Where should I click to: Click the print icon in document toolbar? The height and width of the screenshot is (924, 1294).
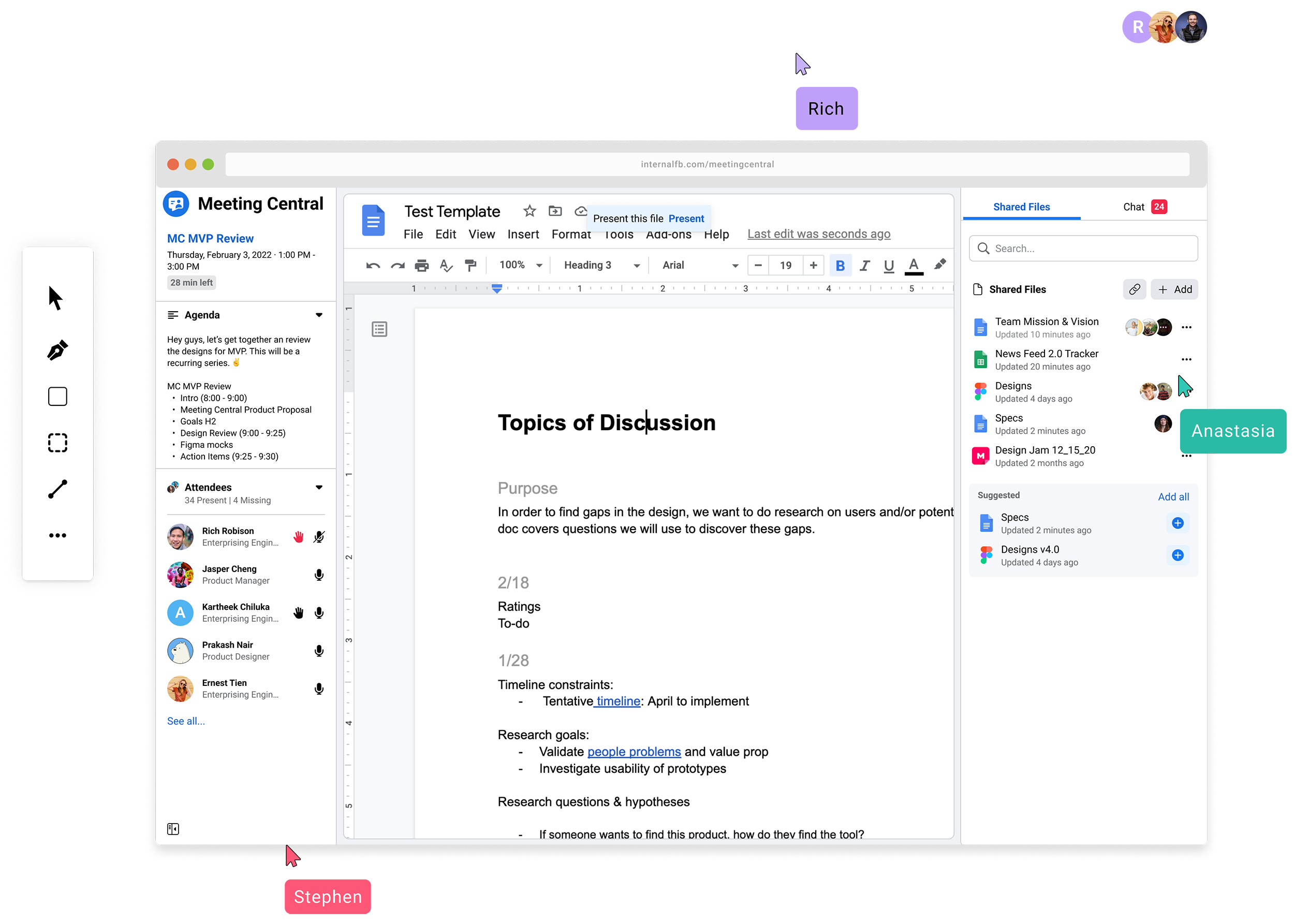tap(421, 265)
